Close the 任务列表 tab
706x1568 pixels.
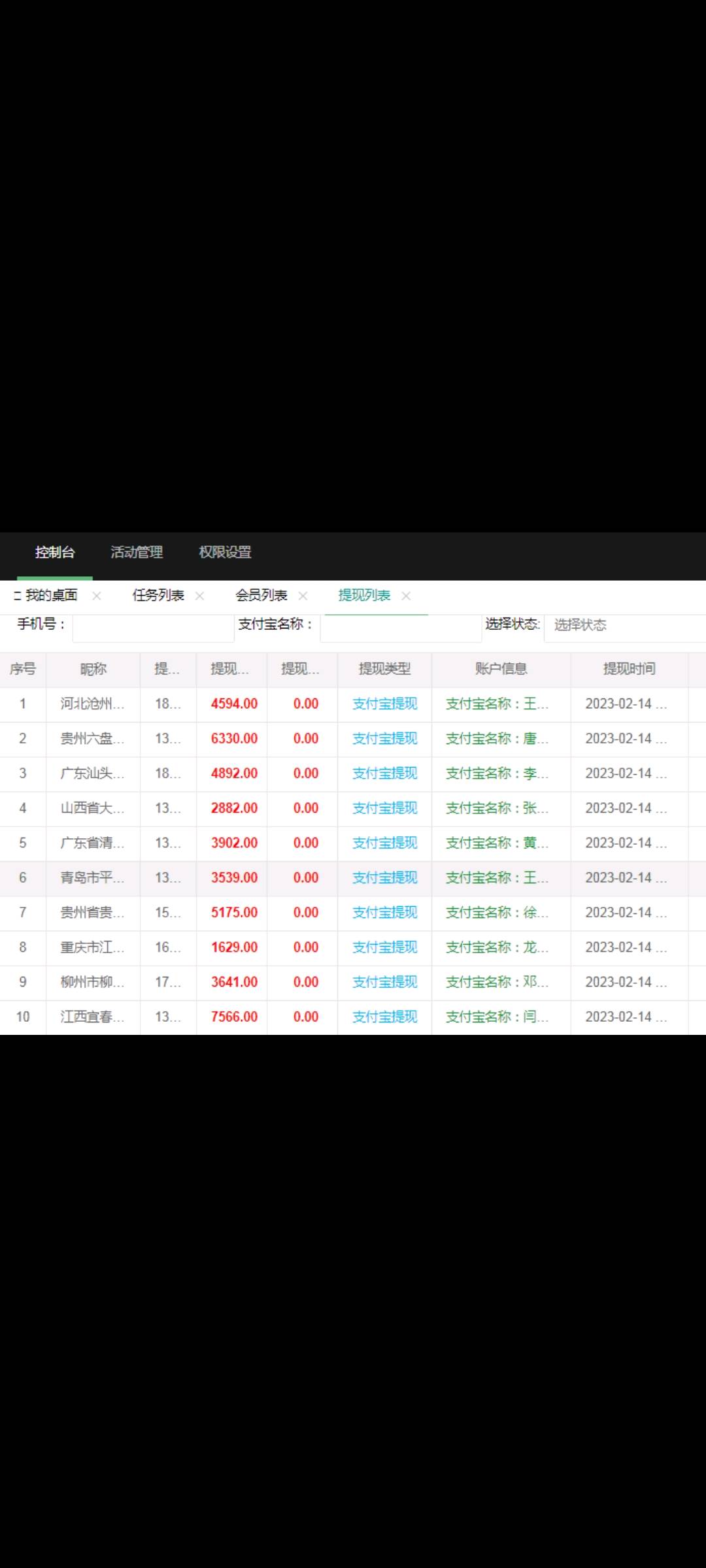pos(200,596)
